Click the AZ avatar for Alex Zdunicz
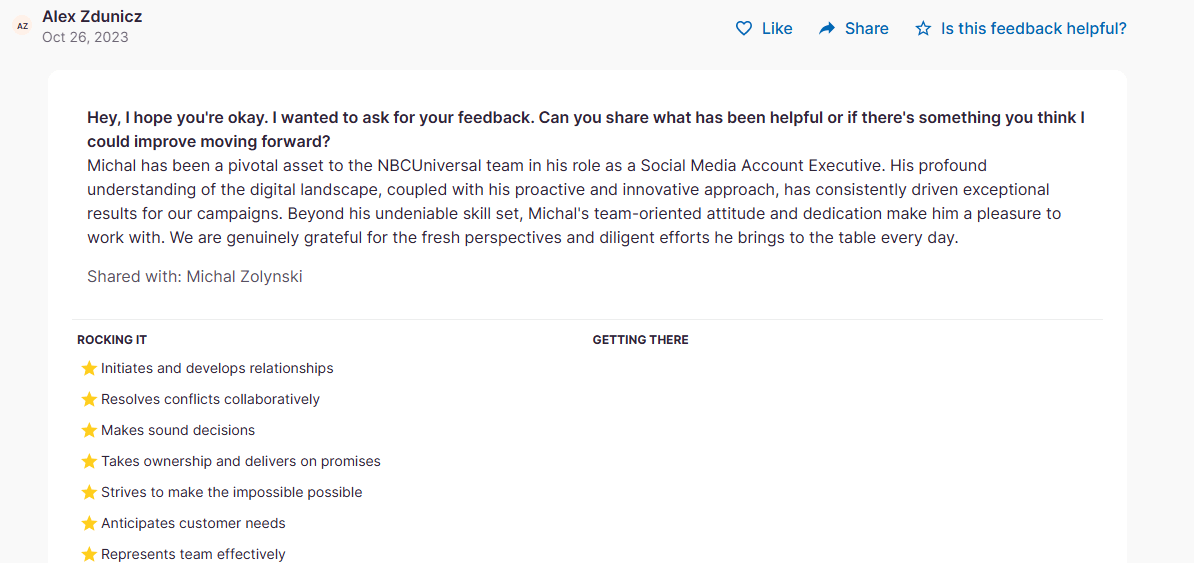1194x563 pixels. tap(22, 26)
